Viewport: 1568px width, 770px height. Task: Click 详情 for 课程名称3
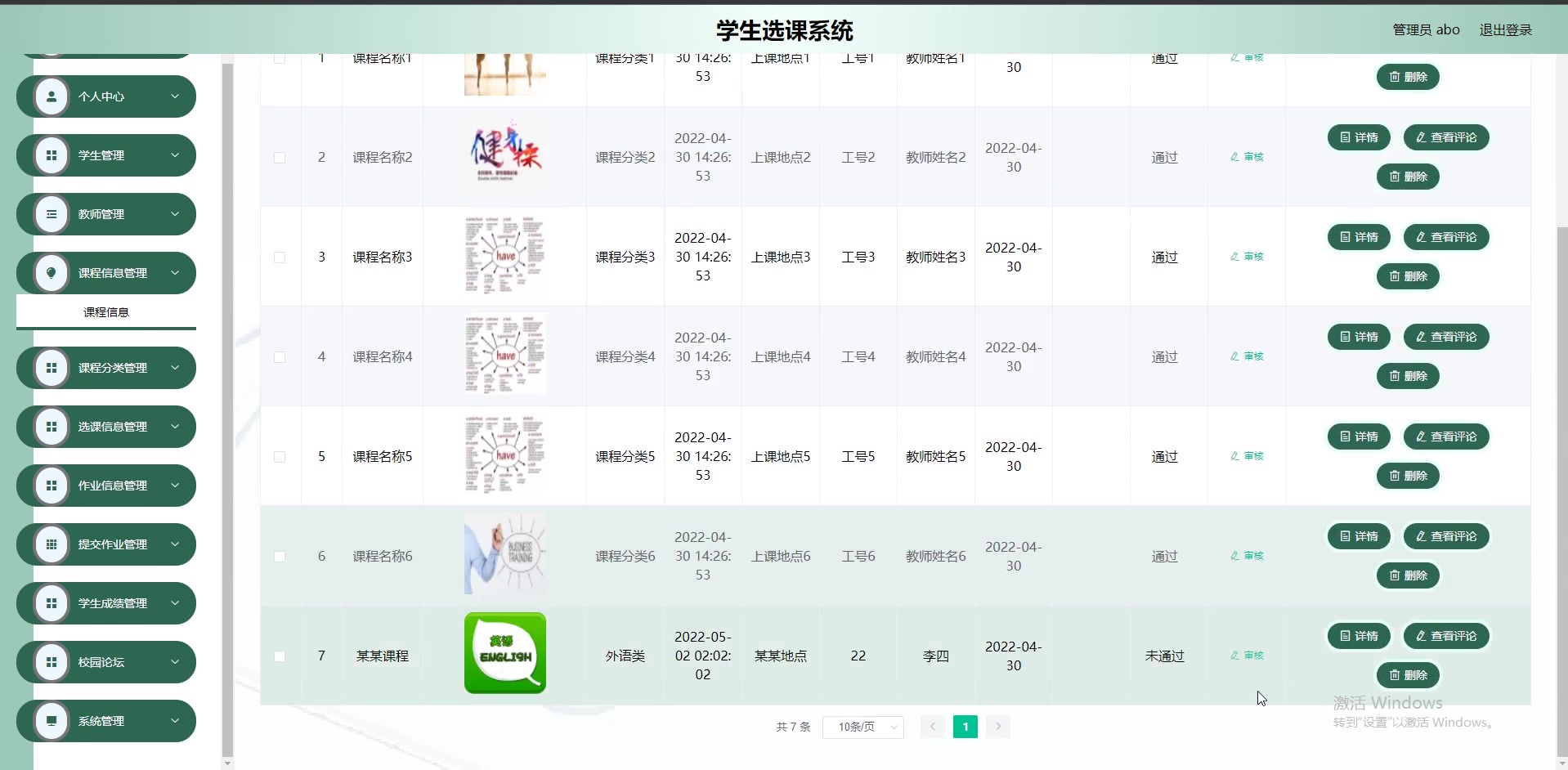coord(1358,237)
